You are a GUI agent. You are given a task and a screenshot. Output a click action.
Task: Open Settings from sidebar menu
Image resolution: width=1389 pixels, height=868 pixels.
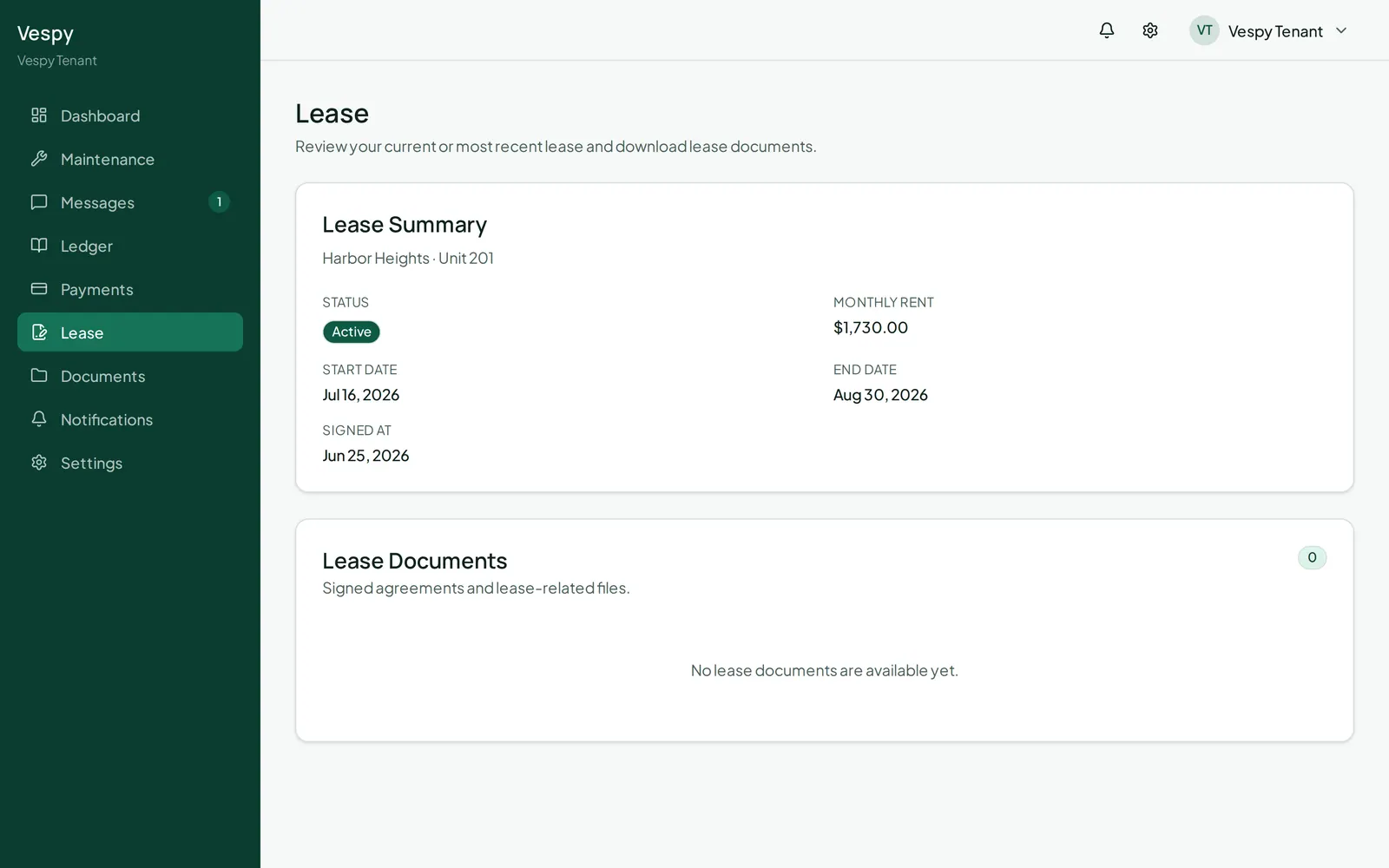(x=130, y=463)
